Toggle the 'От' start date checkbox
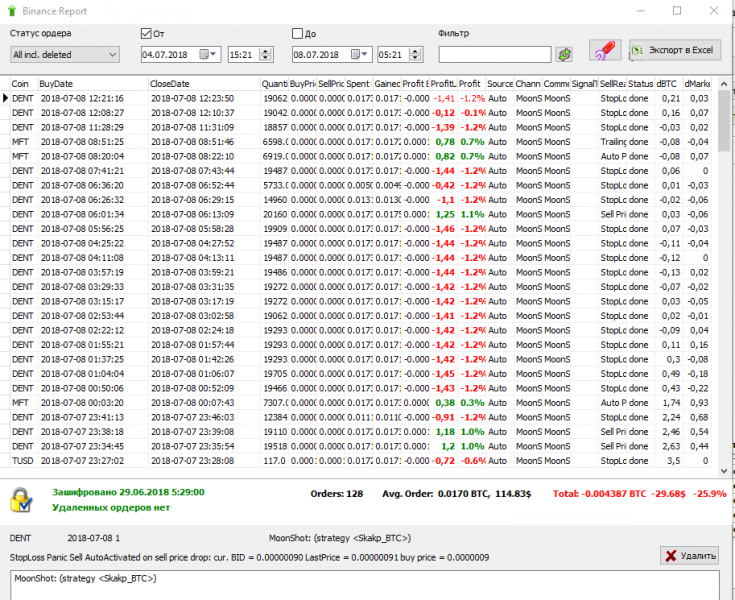 (x=146, y=33)
